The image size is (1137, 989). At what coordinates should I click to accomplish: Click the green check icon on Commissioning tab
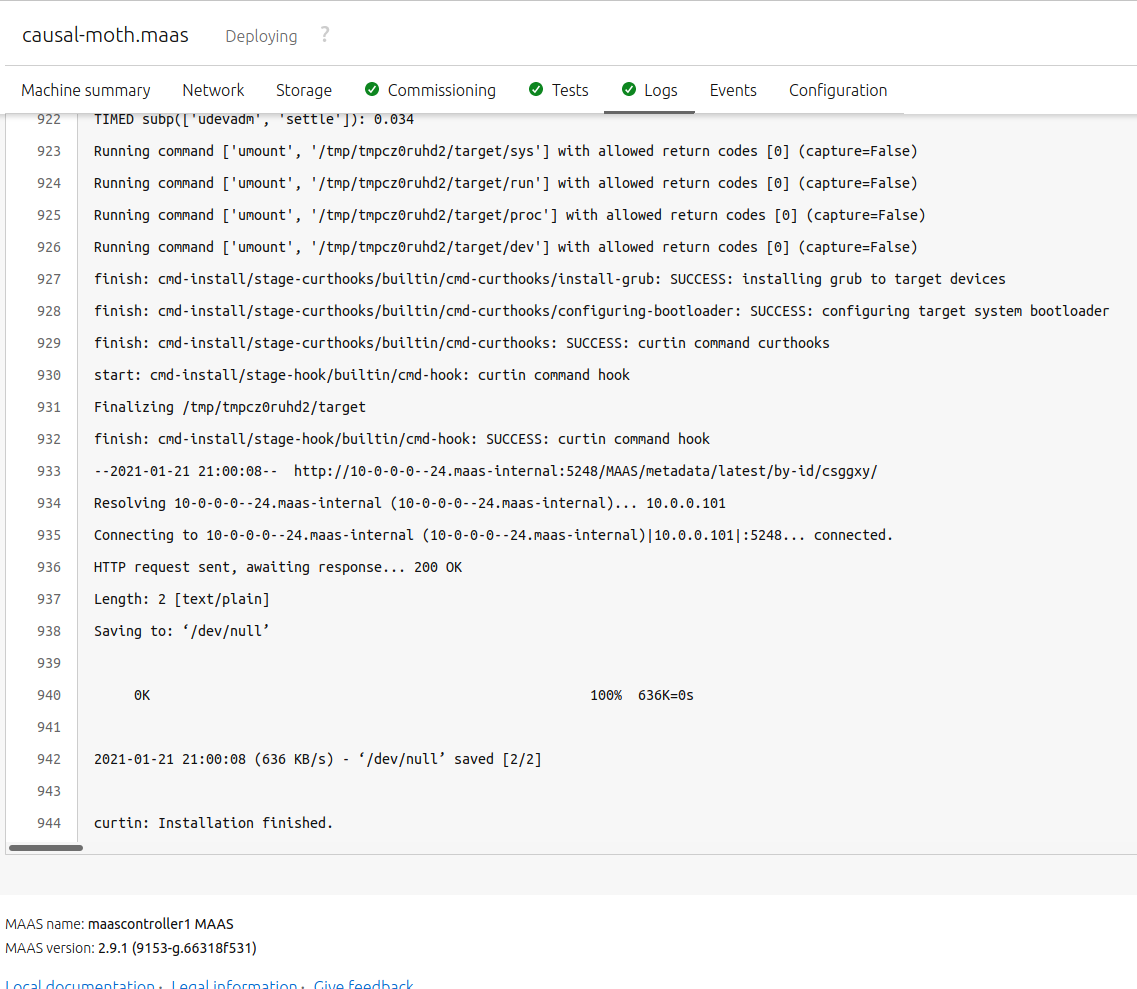coord(372,89)
